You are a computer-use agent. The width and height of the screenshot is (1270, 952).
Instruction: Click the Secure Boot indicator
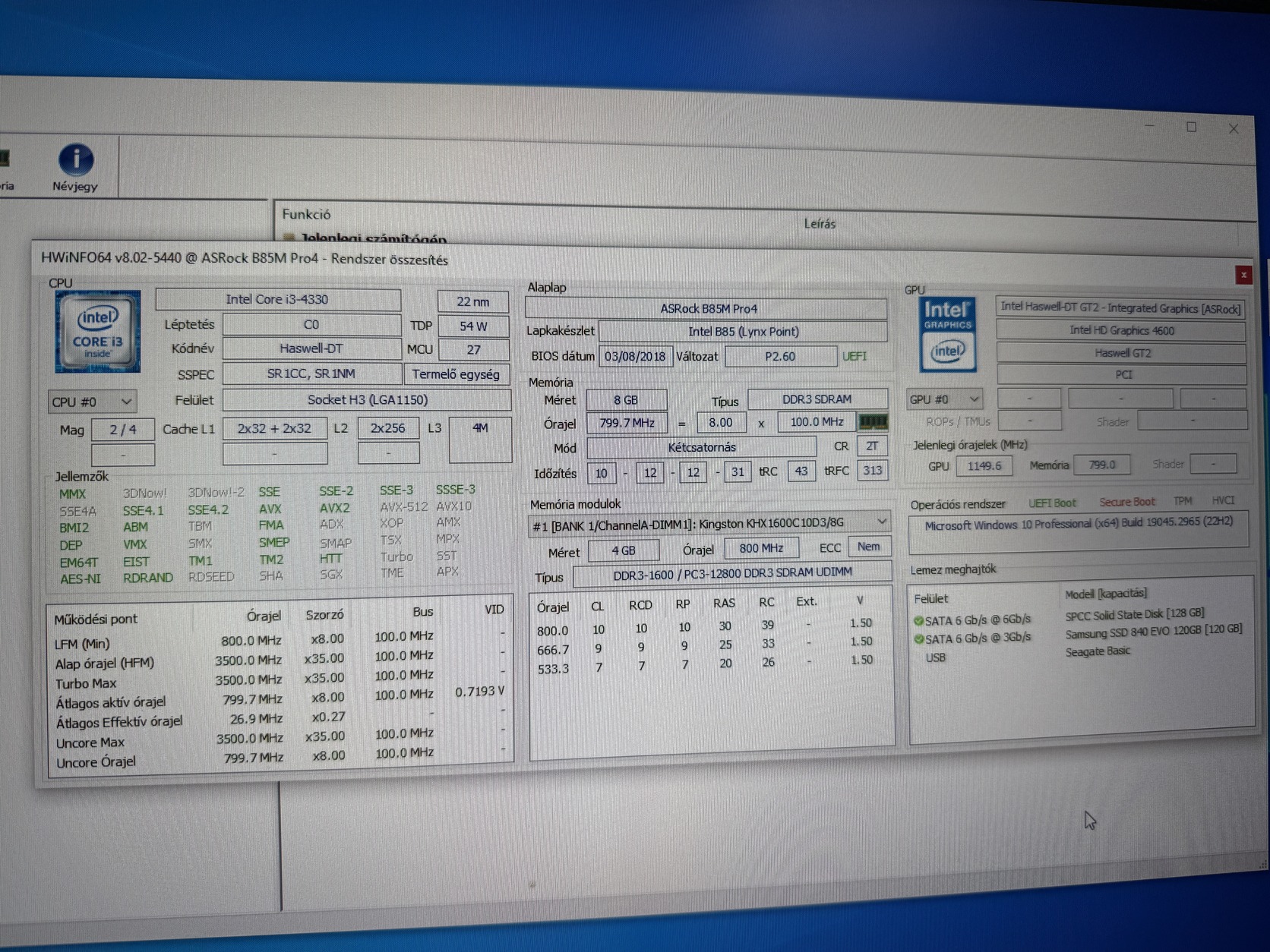tap(1126, 502)
